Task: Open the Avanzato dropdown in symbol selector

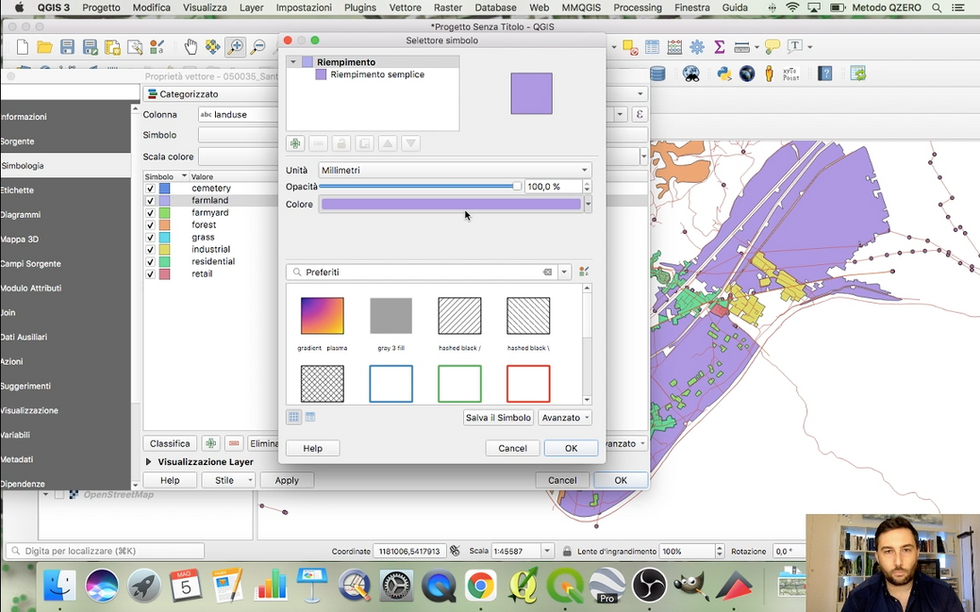Action: click(563, 417)
